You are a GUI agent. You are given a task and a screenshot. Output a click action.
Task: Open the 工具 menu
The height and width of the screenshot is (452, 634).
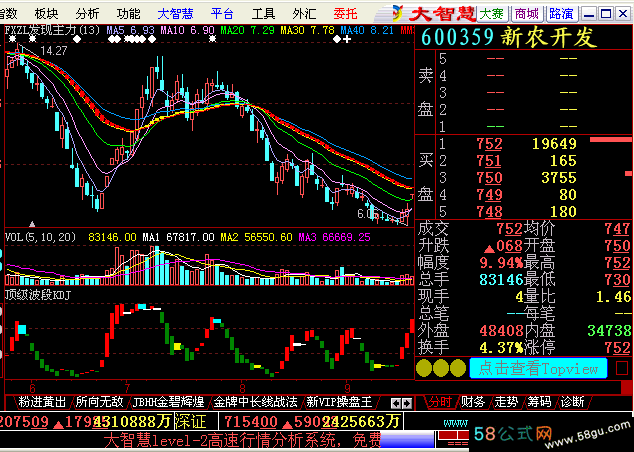[x=263, y=14]
